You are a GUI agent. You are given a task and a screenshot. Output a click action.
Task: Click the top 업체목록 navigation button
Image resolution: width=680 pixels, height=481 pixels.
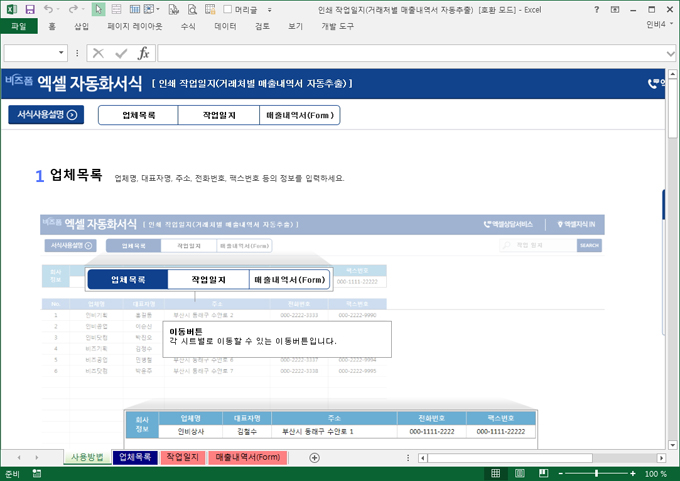[x=138, y=115]
